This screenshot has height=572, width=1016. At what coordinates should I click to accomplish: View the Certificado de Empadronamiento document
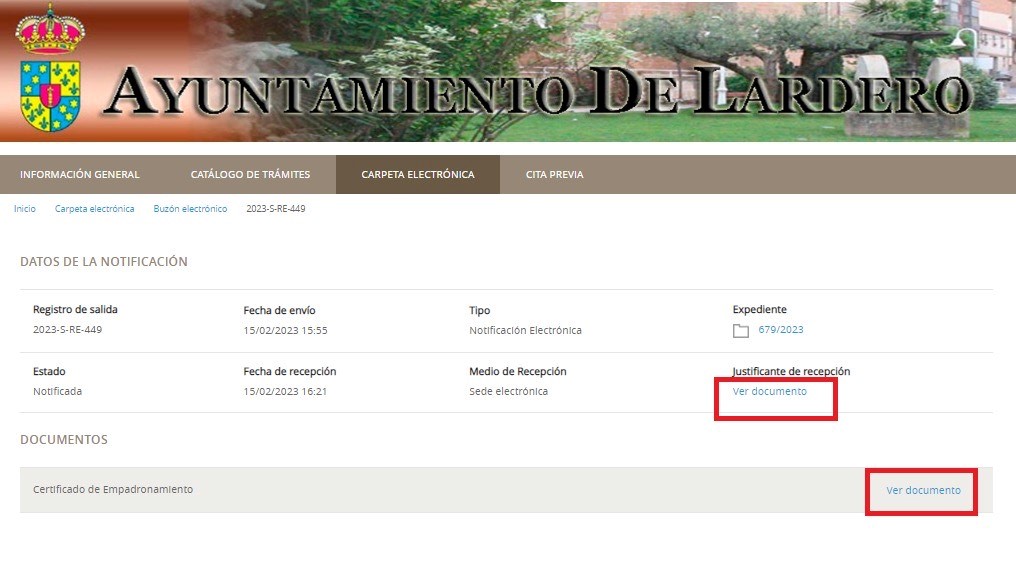[x=923, y=490]
